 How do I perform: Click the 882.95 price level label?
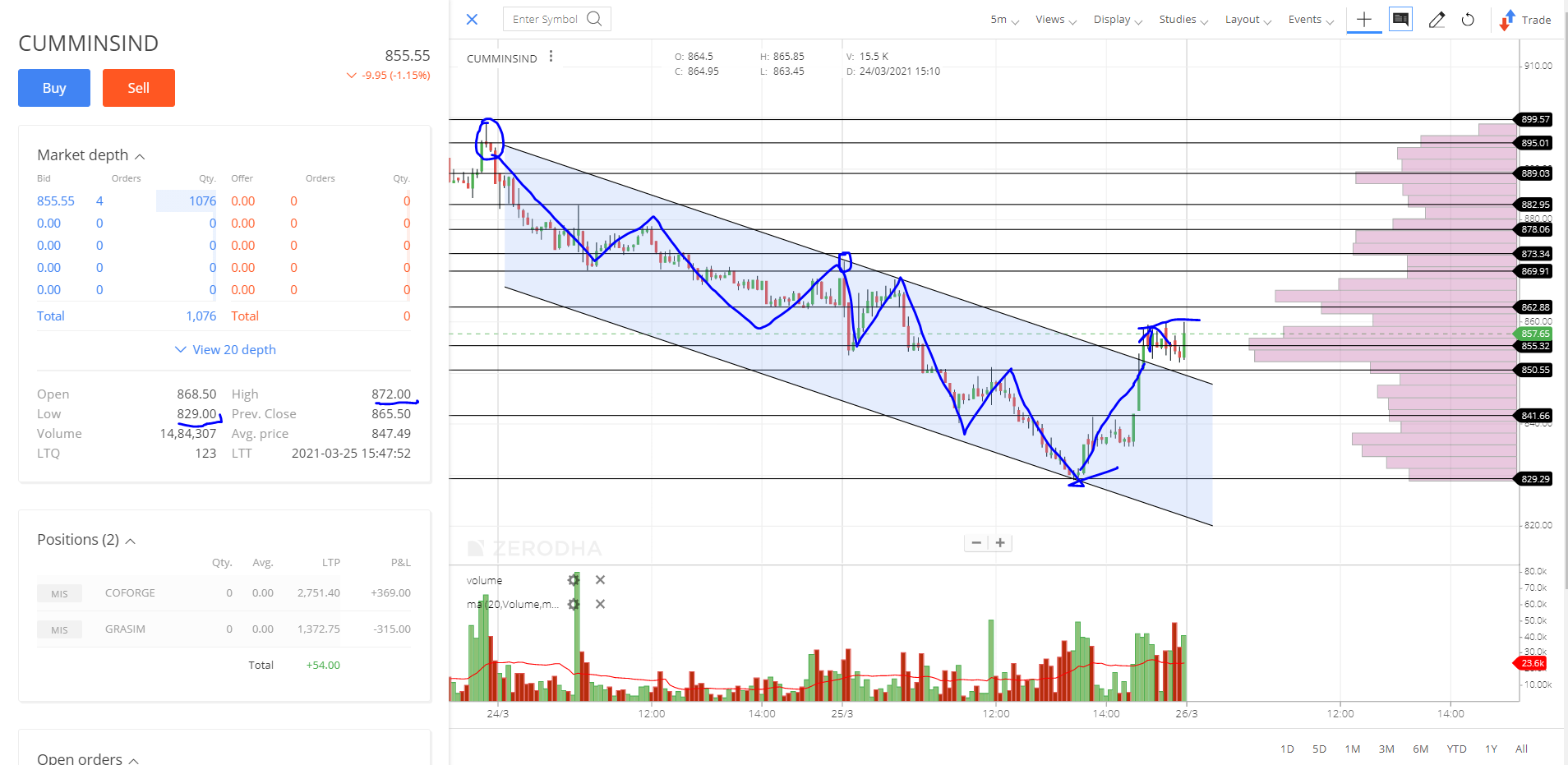coord(1533,205)
